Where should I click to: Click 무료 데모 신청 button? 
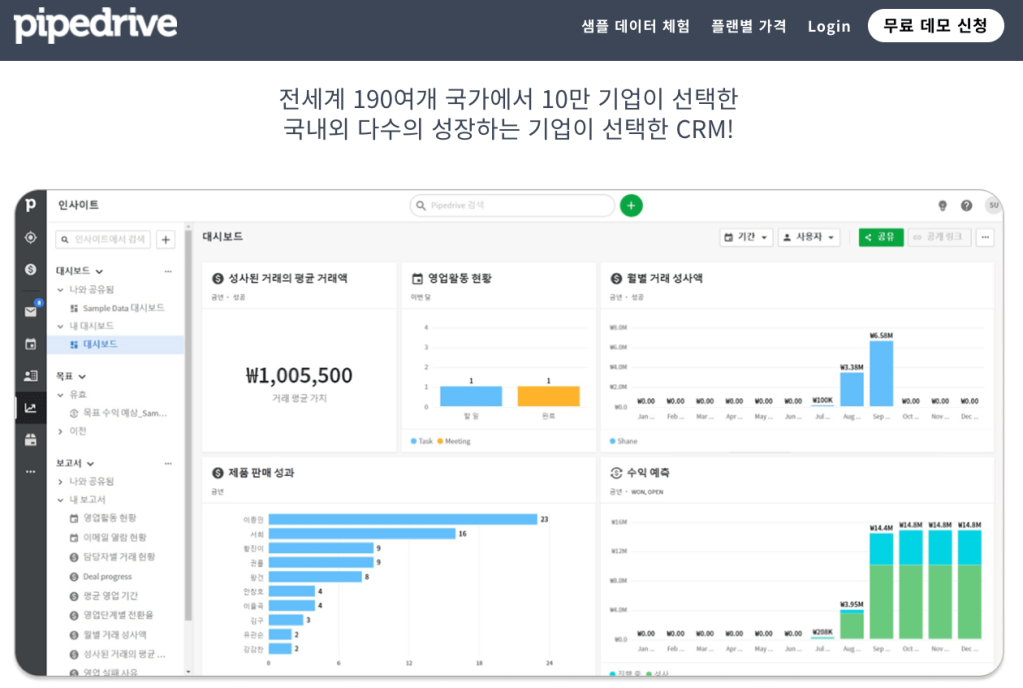[x=935, y=25]
